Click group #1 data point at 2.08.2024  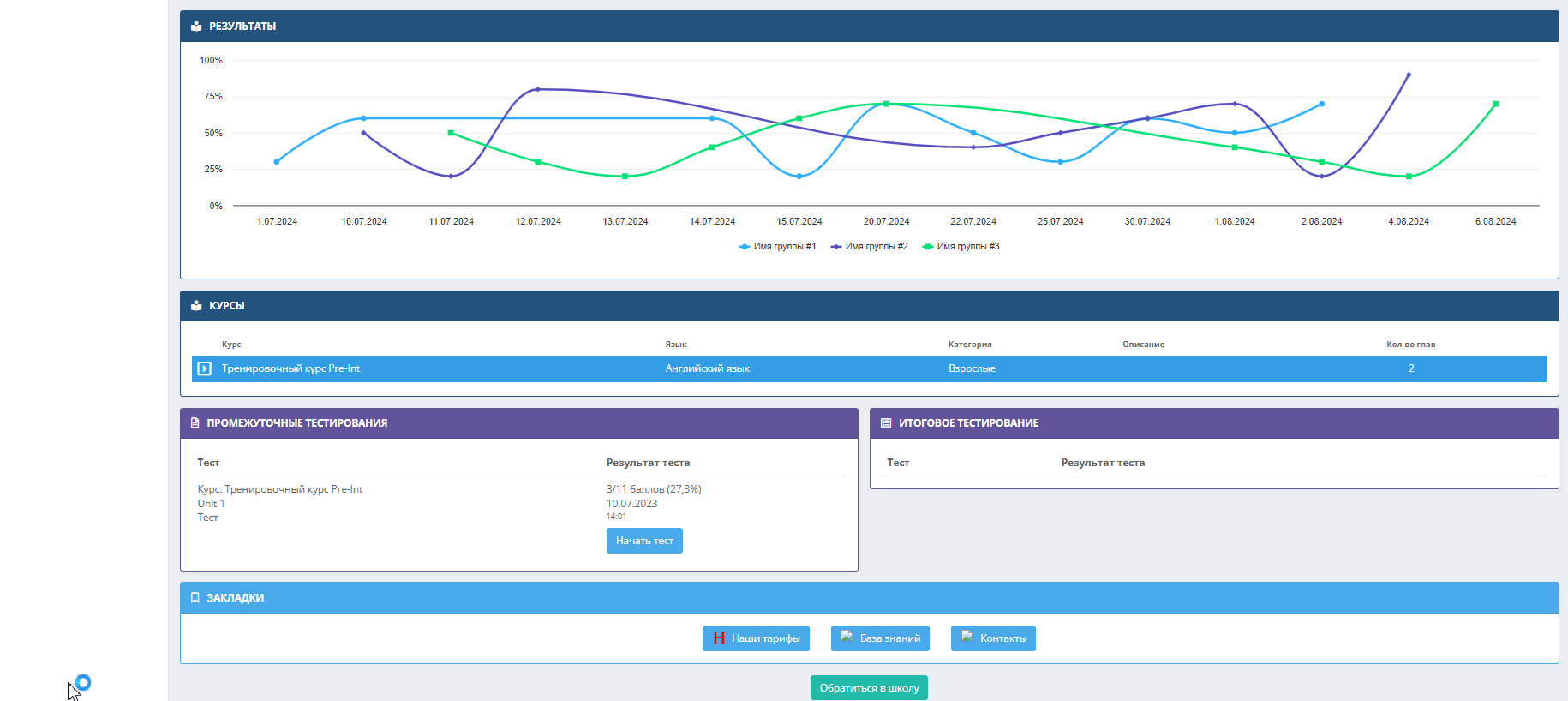tap(1322, 104)
